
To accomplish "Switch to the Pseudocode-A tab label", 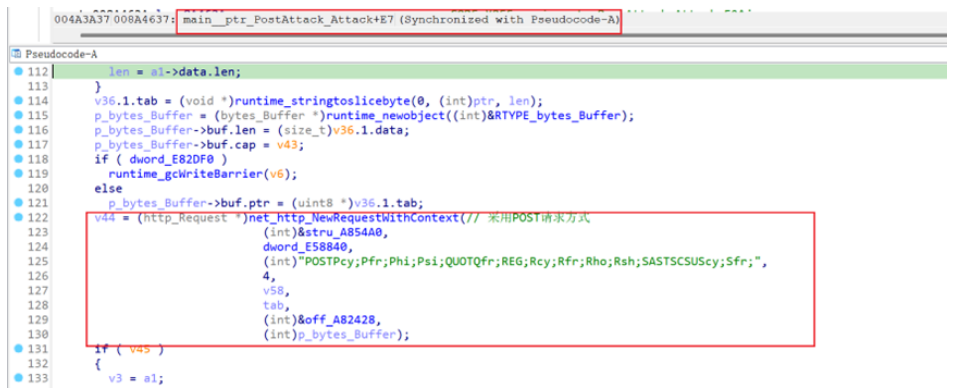I will (61, 54).
